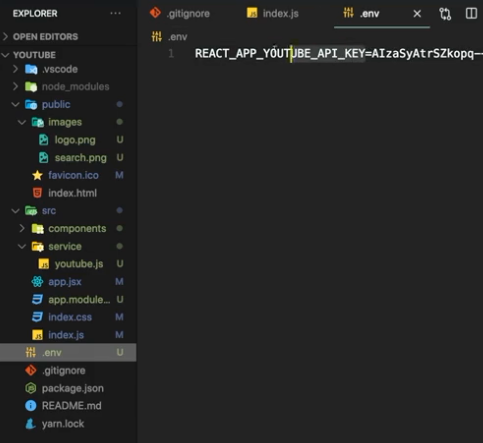Click the yarn.lock yarn icon
Image resolution: width=483 pixels, height=443 pixels.
click(x=31, y=424)
